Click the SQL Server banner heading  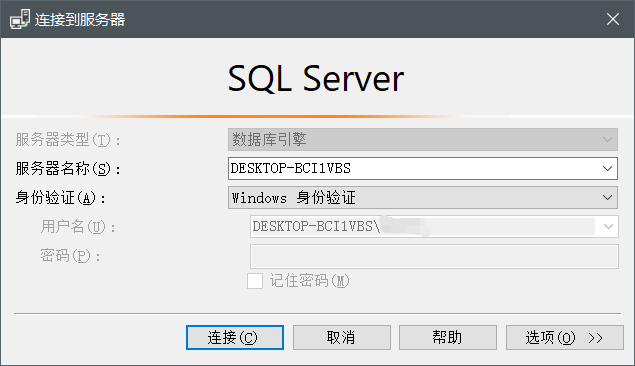point(316,79)
